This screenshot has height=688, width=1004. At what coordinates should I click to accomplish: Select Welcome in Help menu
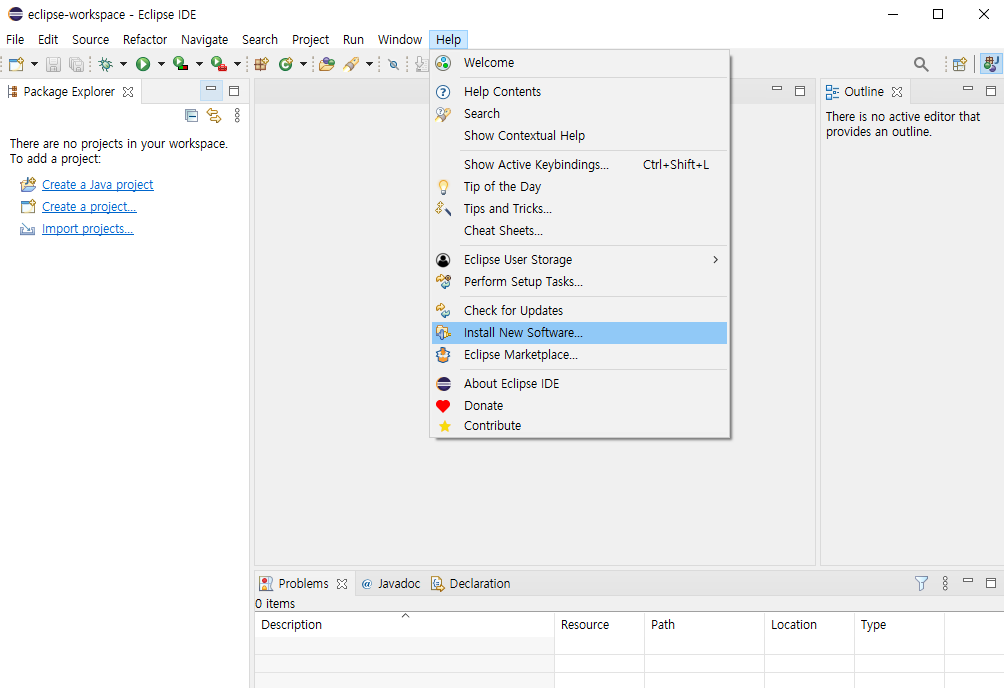click(x=579, y=63)
